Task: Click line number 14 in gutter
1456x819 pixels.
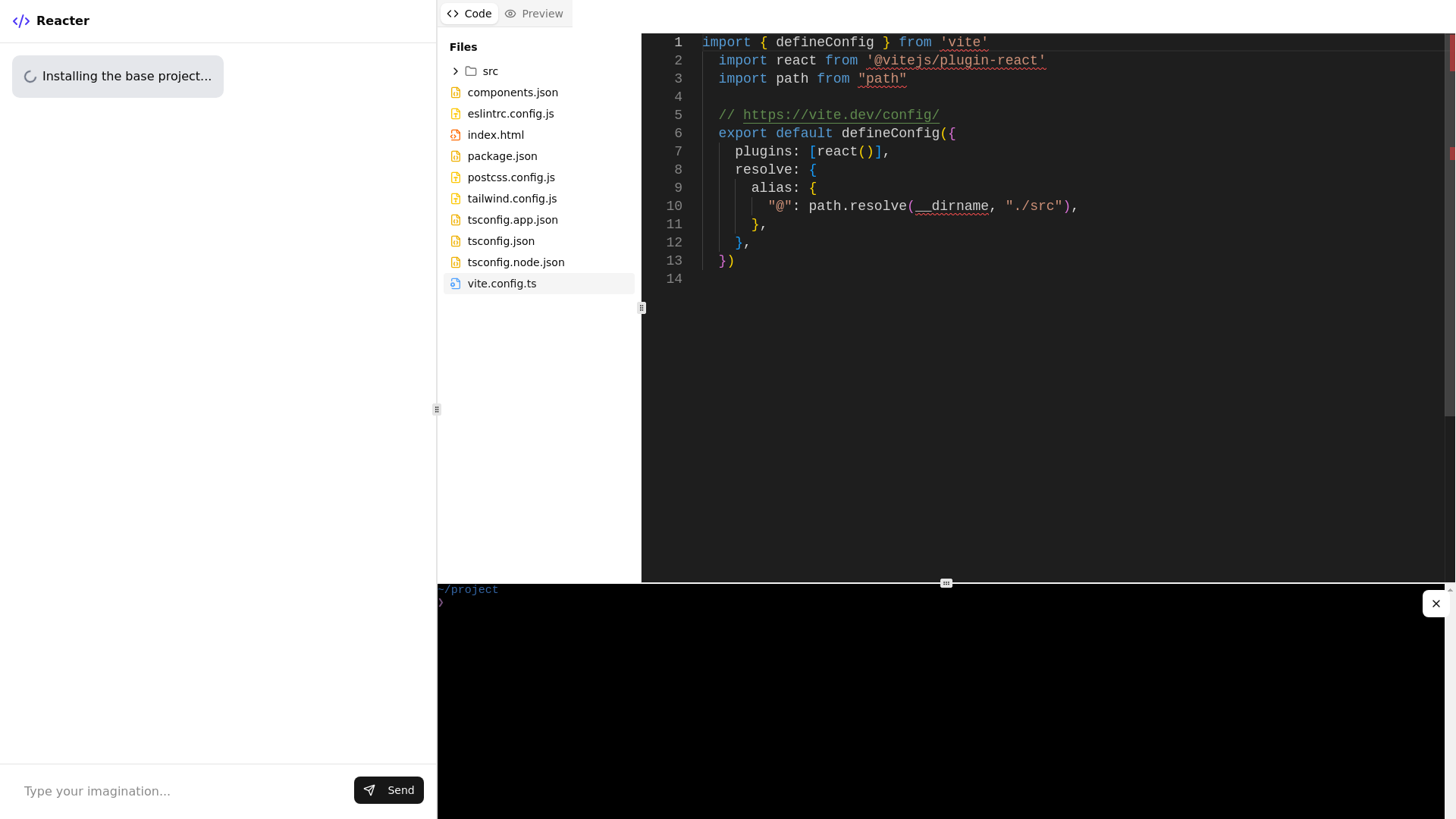Action: pyautogui.click(x=674, y=279)
